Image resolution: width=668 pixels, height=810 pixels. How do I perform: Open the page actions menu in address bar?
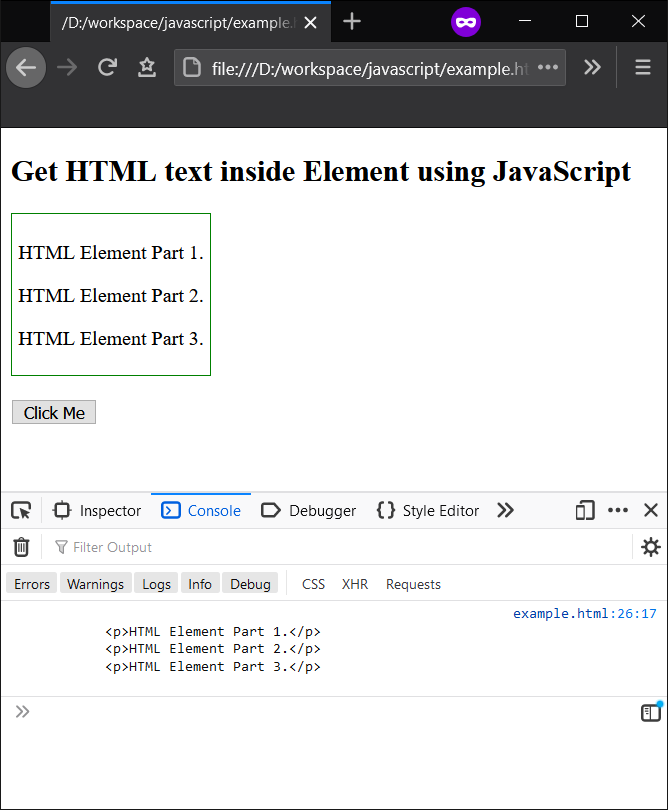548,68
